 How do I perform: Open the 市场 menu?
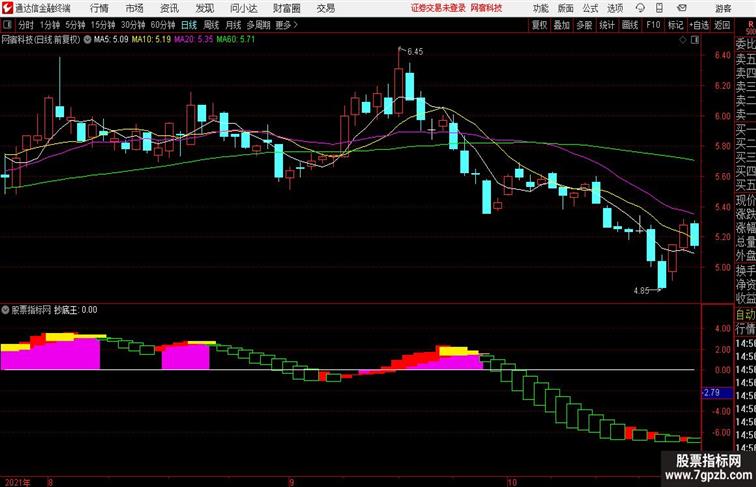click(134, 8)
